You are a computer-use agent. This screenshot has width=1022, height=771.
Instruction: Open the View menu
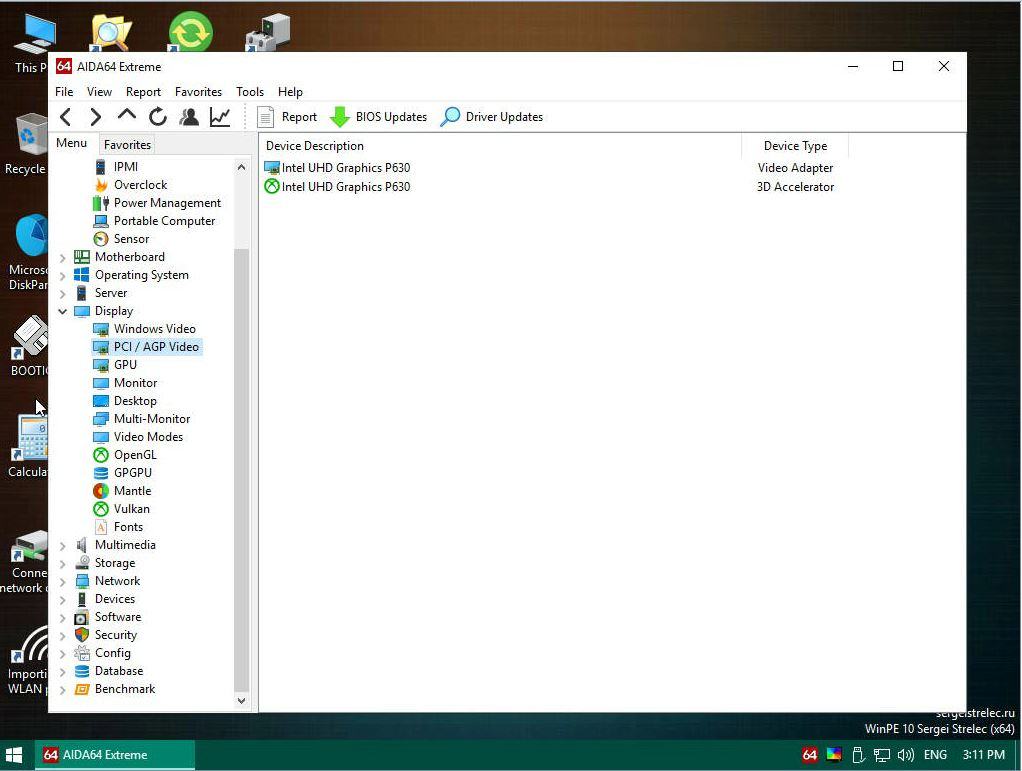point(99,92)
